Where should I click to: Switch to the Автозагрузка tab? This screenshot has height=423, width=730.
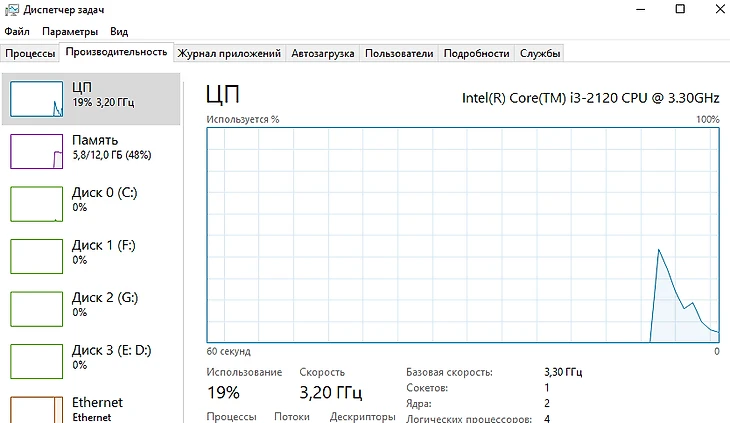[x=322, y=53]
